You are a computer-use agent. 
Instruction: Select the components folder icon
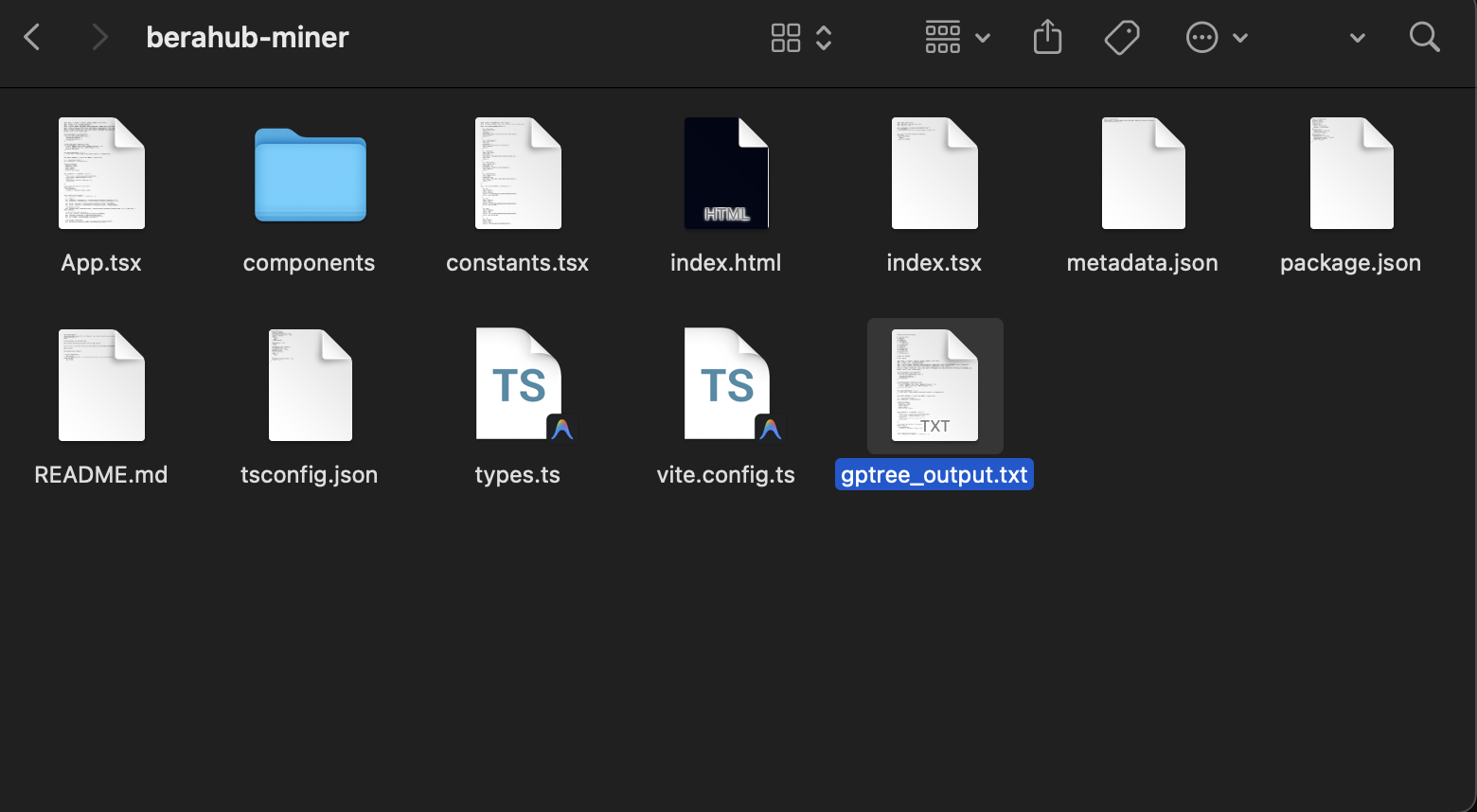pyautogui.click(x=310, y=175)
